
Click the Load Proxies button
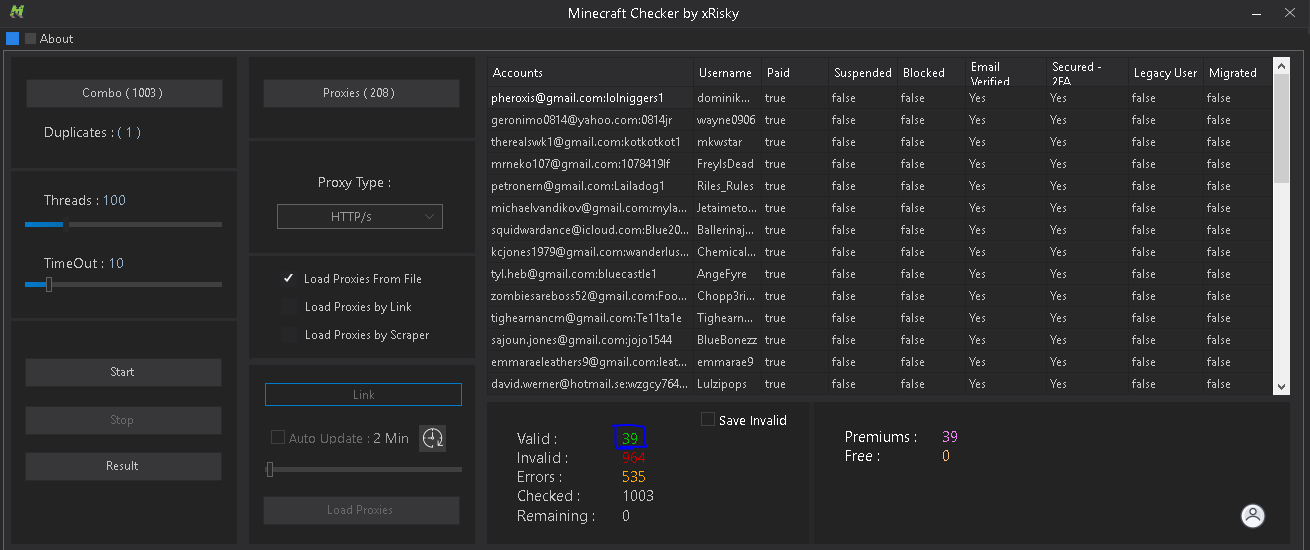(361, 510)
